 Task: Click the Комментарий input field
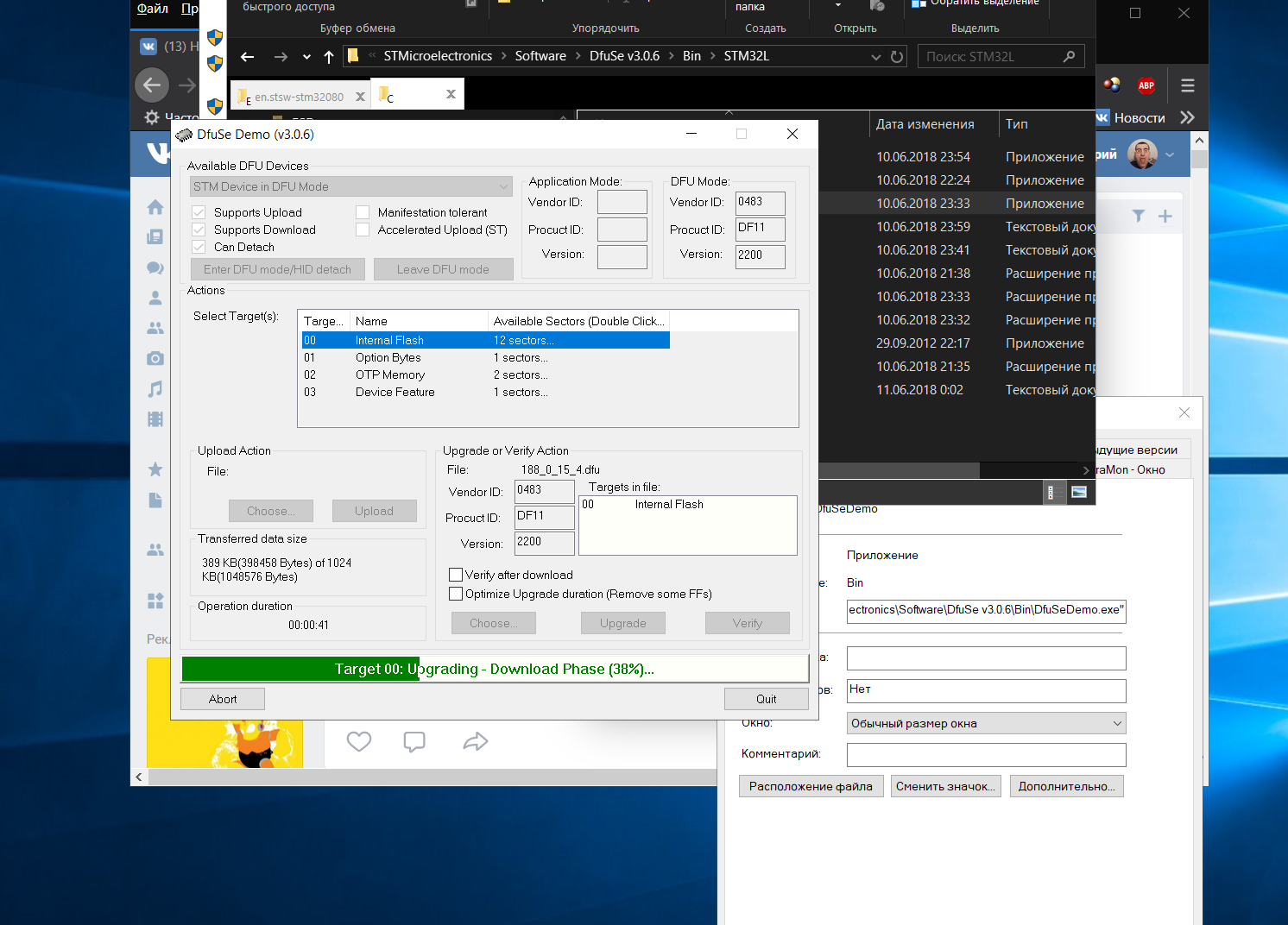tap(986, 754)
